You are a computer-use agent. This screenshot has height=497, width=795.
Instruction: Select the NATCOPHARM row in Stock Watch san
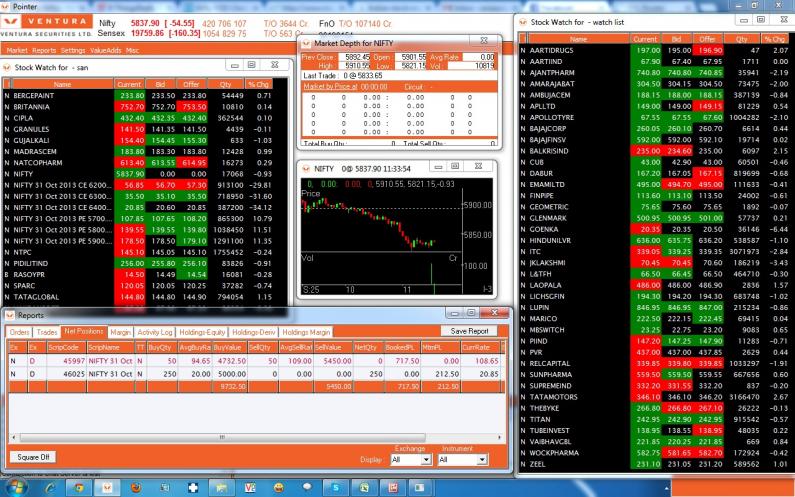[138, 163]
